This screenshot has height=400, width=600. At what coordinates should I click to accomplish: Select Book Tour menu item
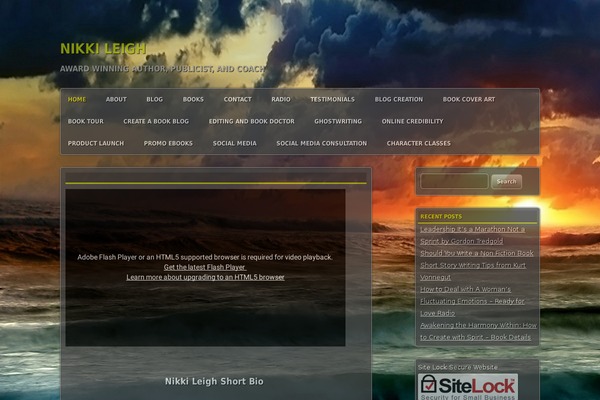86,121
